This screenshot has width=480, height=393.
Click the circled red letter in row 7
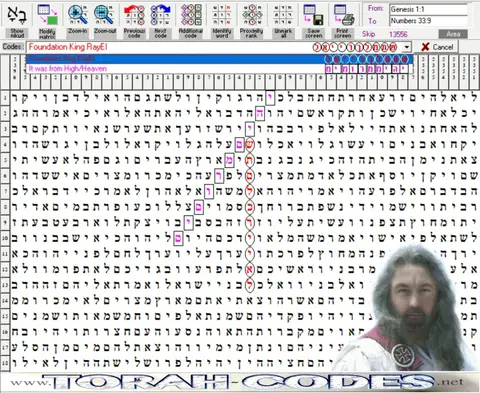[x=250, y=191]
